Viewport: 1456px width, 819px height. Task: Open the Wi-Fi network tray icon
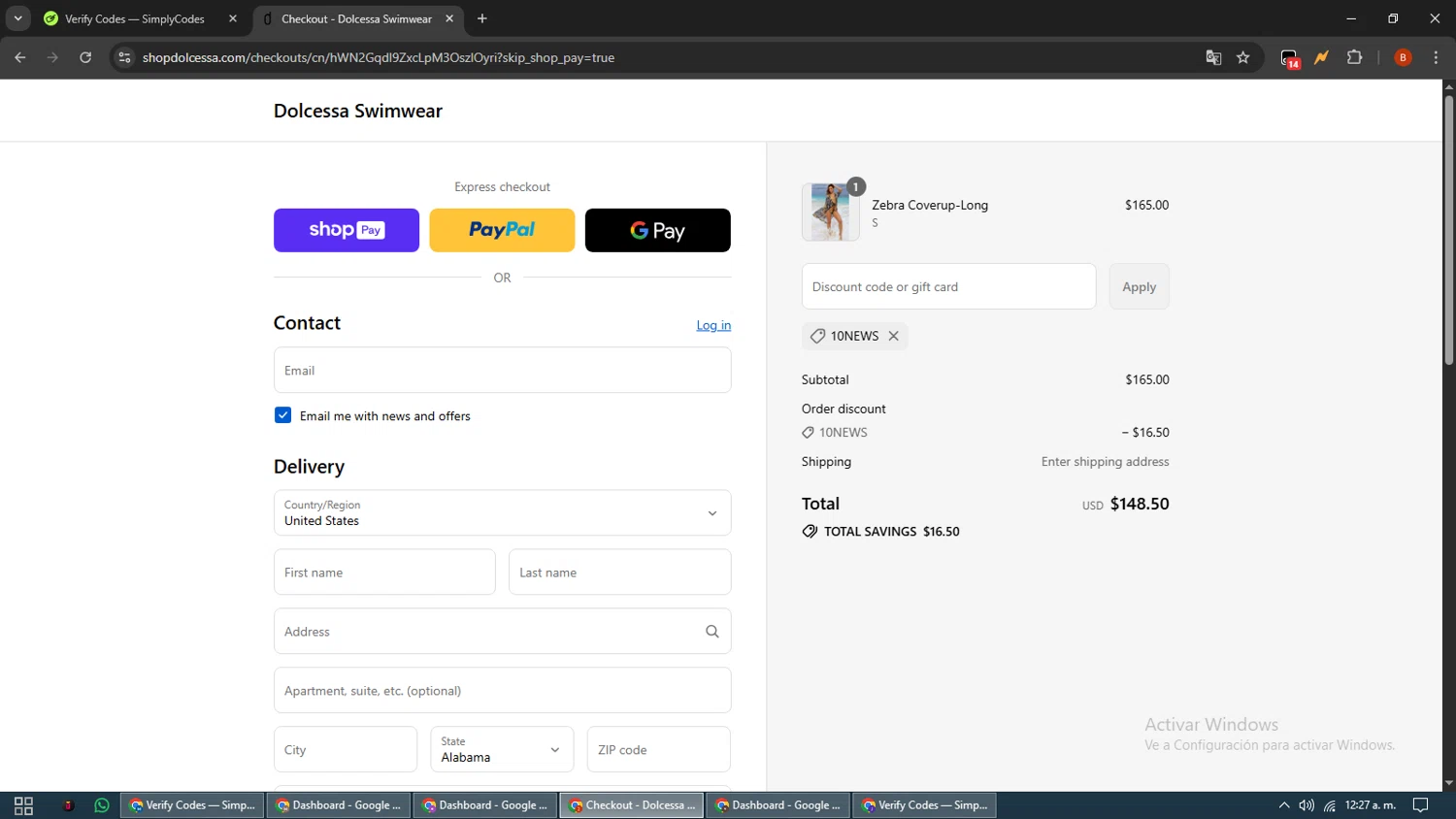(1330, 805)
